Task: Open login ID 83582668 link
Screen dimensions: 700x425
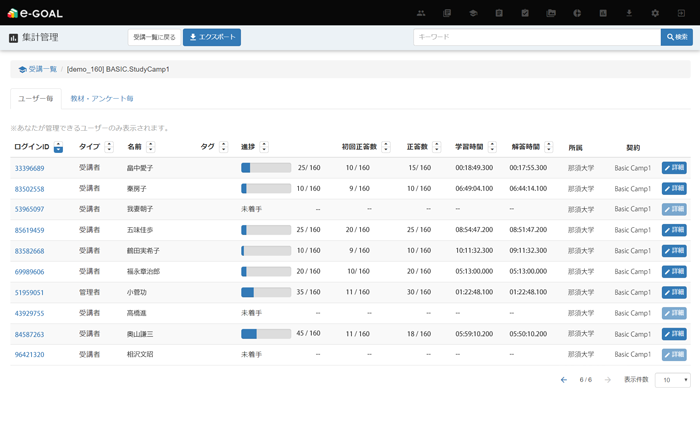Action: (29, 251)
